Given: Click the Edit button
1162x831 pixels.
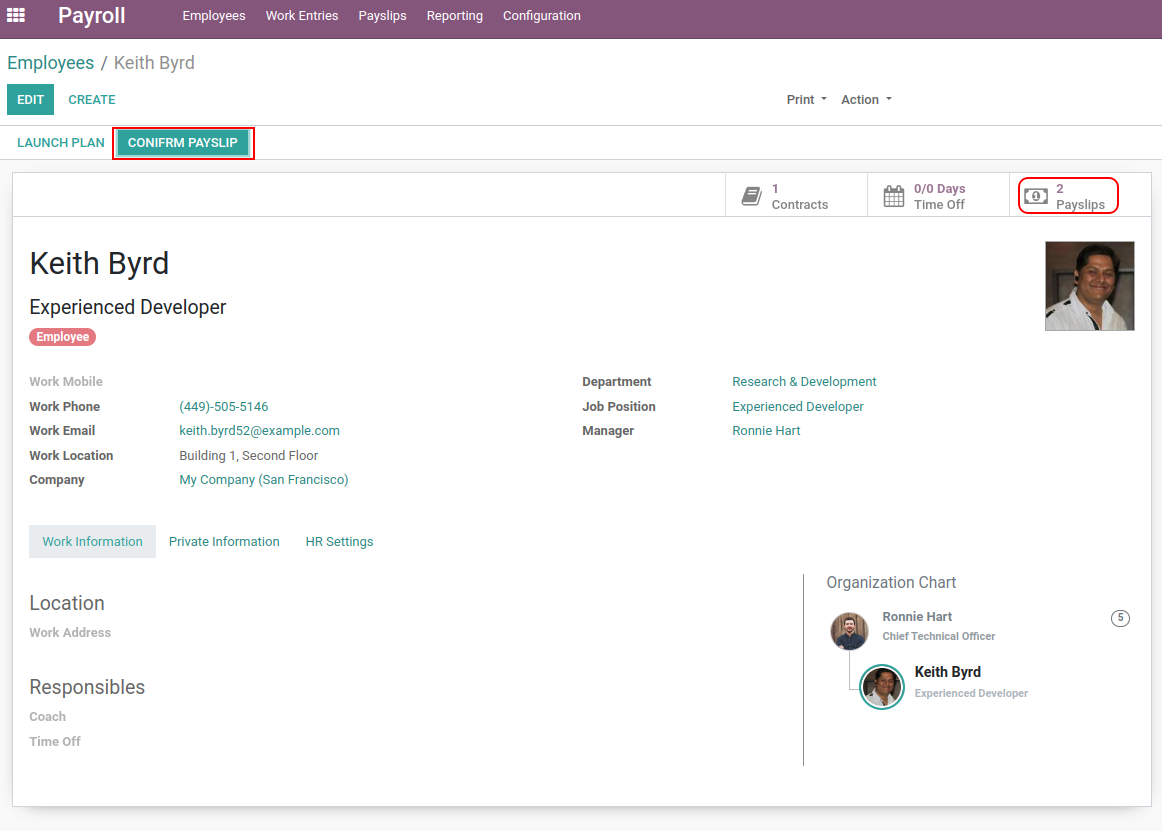Looking at the screenshot, I should point(30,100).
